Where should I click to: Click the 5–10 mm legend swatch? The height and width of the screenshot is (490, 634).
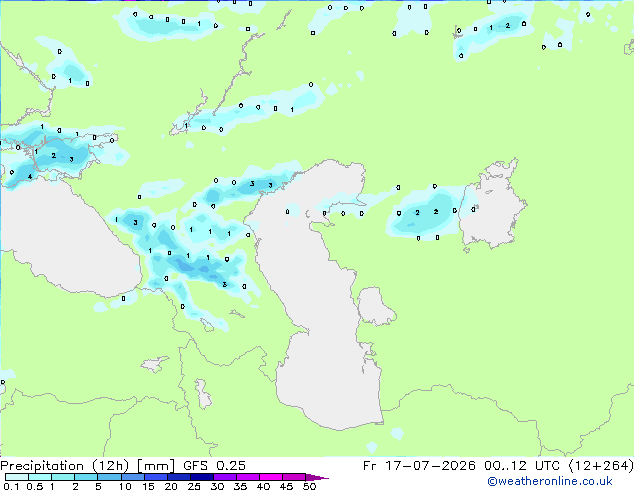(109, 477)
